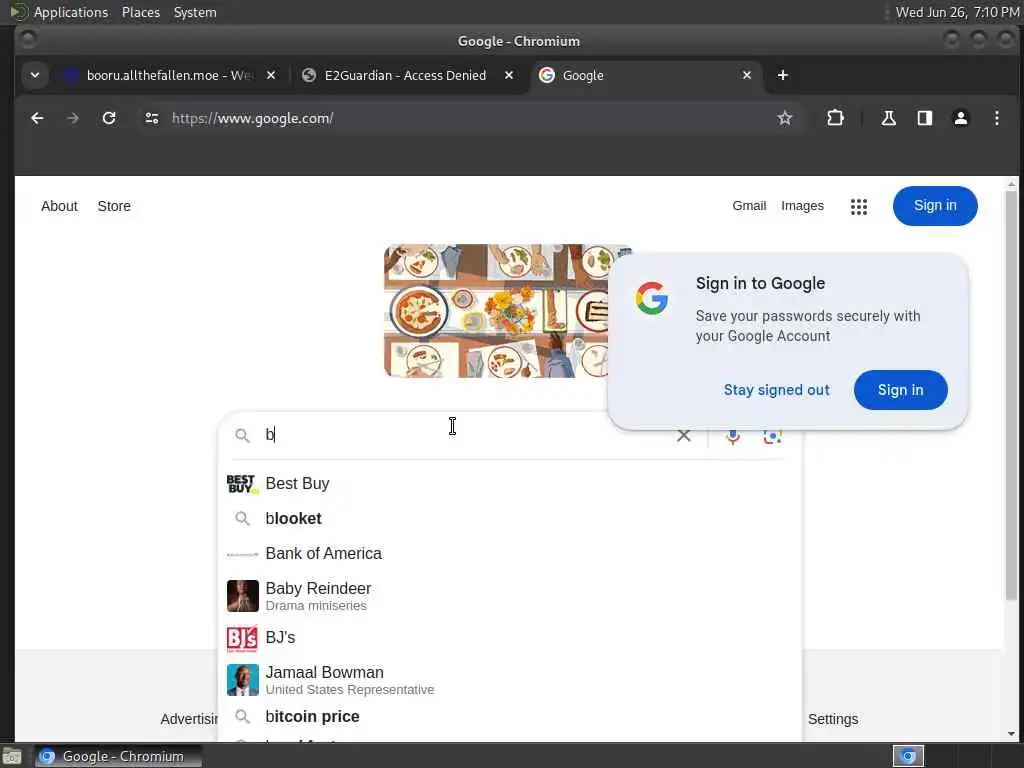Open the Chrome Labs flask icon
Viewport: 1024px width, 768px height.
pos(888,118)
